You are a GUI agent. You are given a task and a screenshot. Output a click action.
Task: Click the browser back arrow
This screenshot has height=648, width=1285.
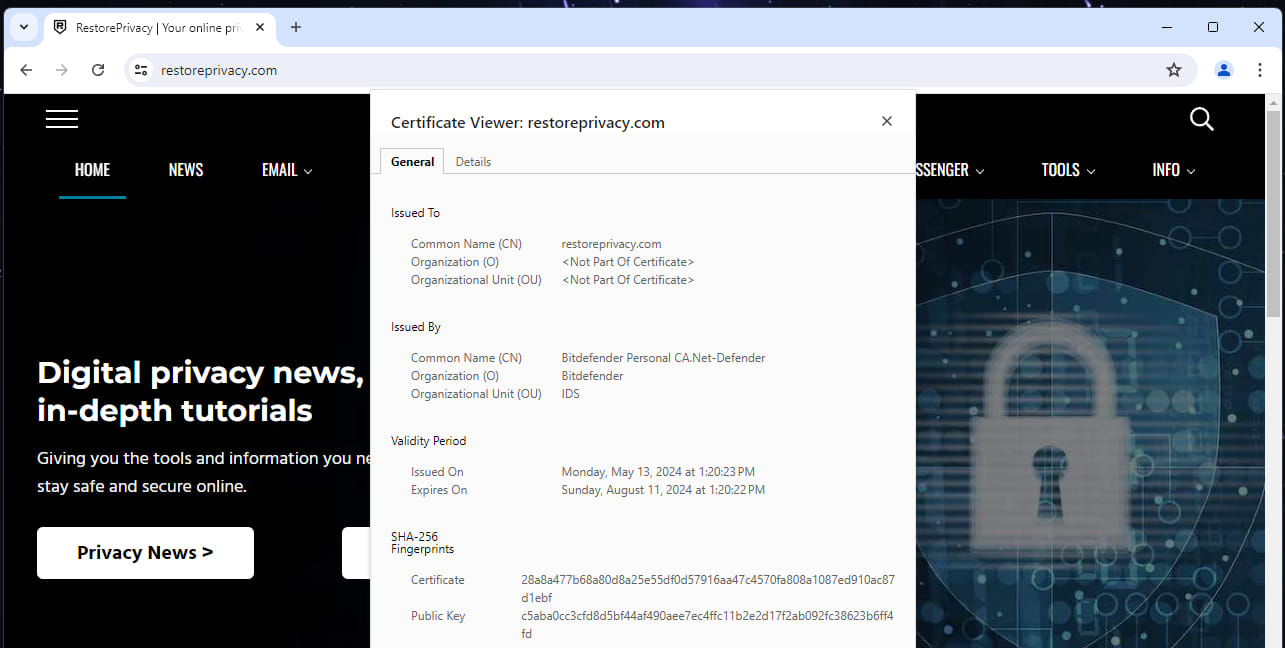25,70
